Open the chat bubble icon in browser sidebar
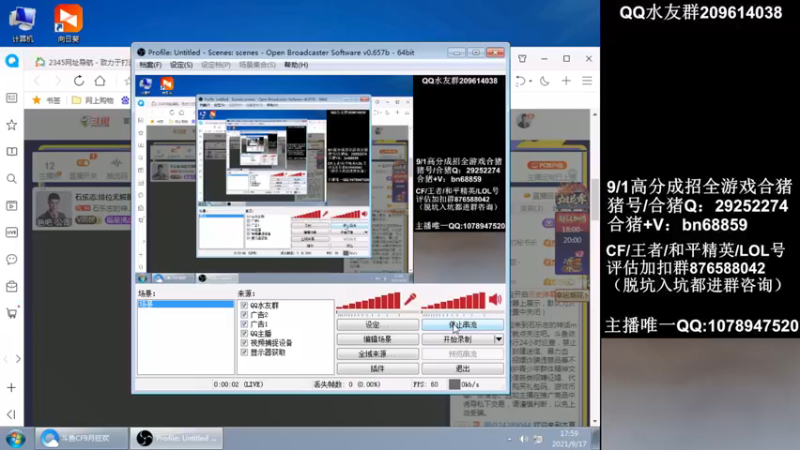This screenshot has height=450, width=800. click(x=11, y=259)
